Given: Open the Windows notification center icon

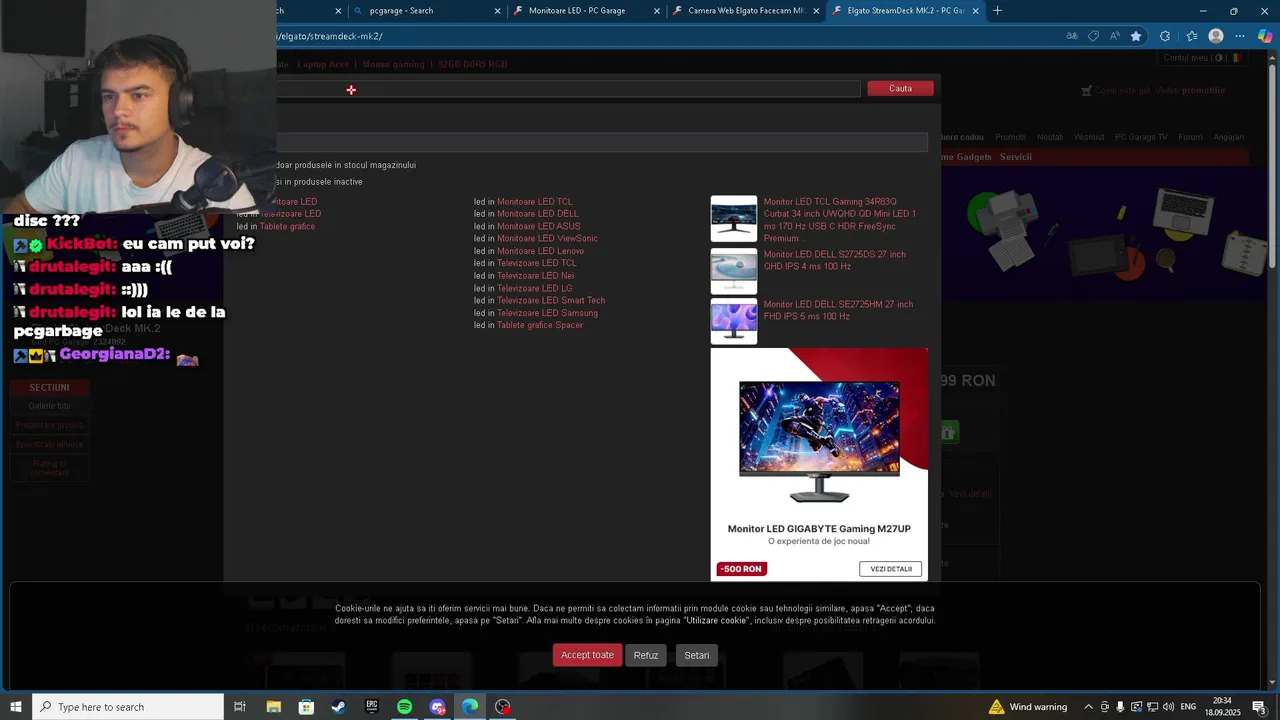Looking at the screenshot, I should (x=1259, y=707).
